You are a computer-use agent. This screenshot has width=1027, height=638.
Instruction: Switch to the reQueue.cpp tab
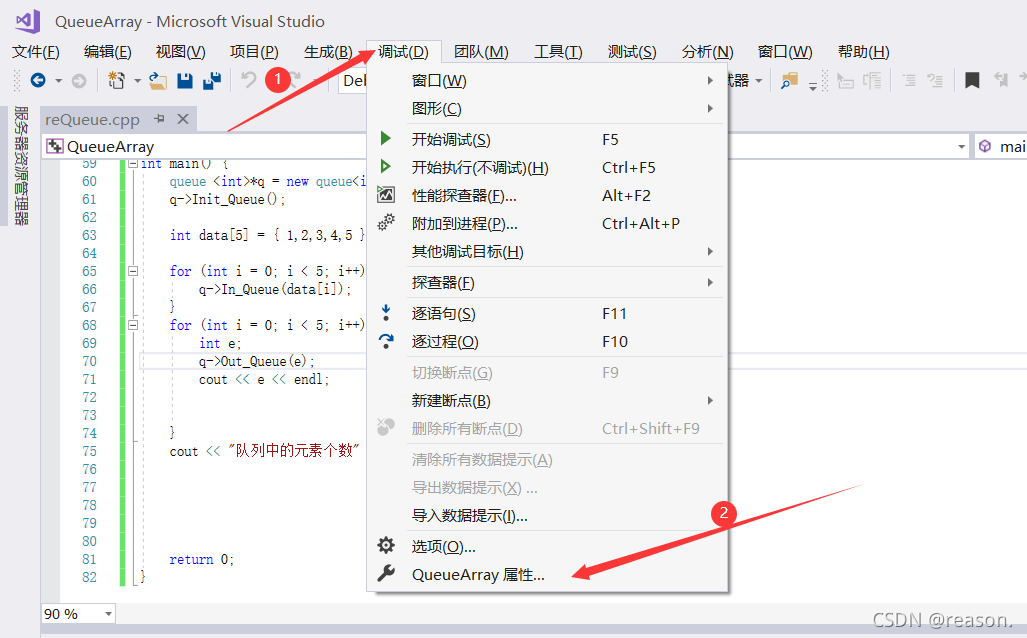click(93, 119)
